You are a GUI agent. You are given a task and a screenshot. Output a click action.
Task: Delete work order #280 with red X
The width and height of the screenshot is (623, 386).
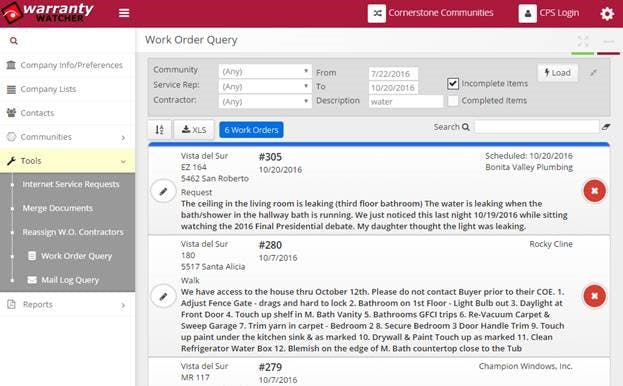pos(594,296)
